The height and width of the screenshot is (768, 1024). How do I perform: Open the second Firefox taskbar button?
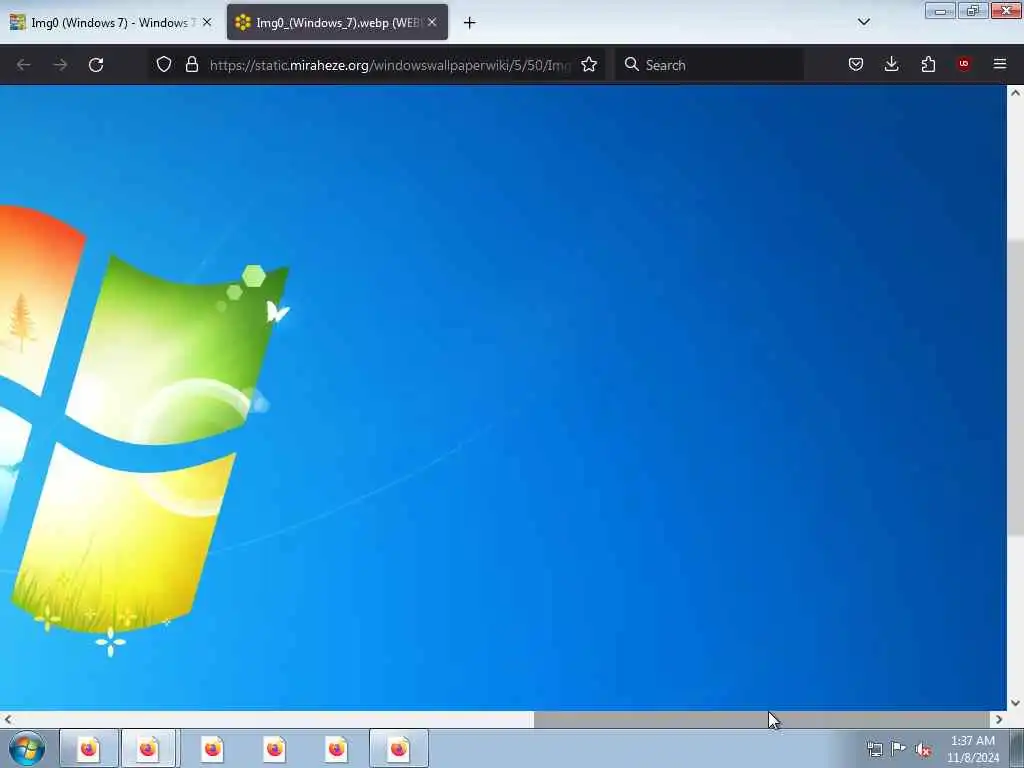148,748
